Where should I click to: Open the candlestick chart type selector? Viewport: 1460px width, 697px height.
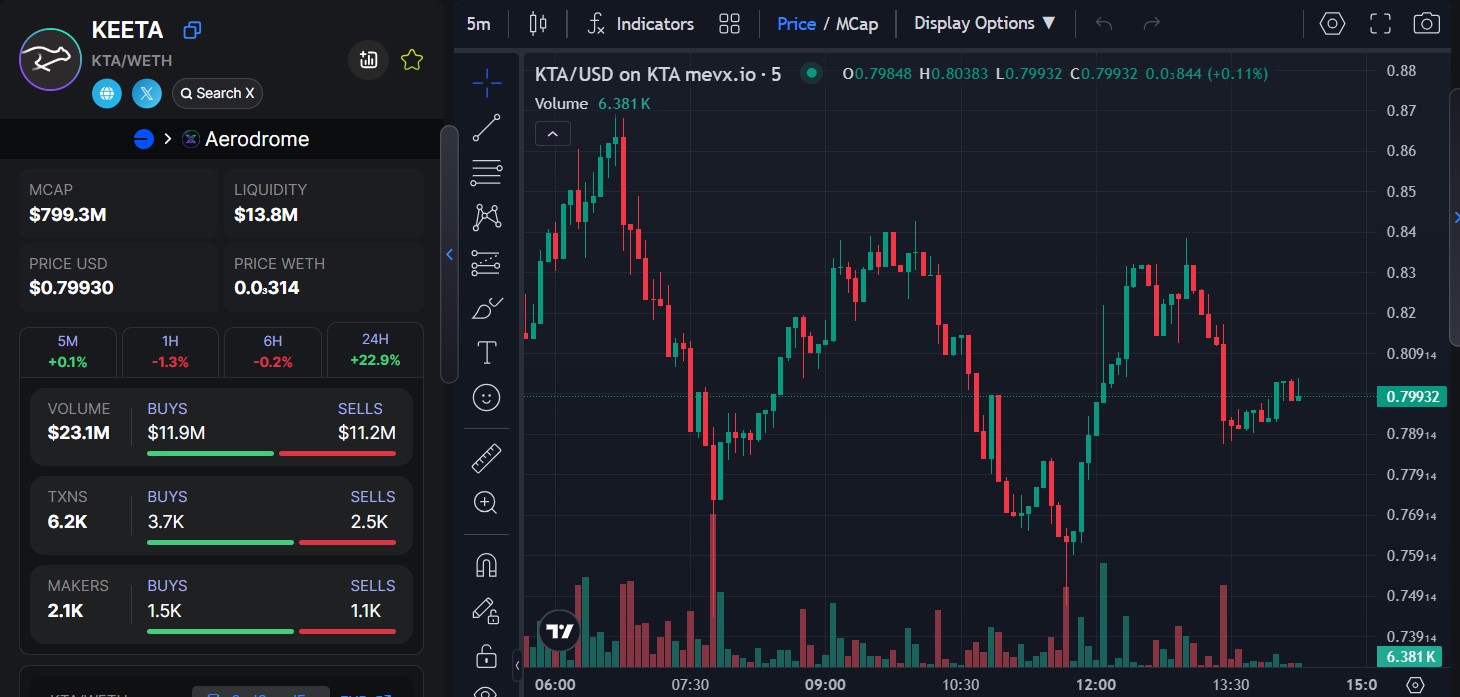[538, 24]
